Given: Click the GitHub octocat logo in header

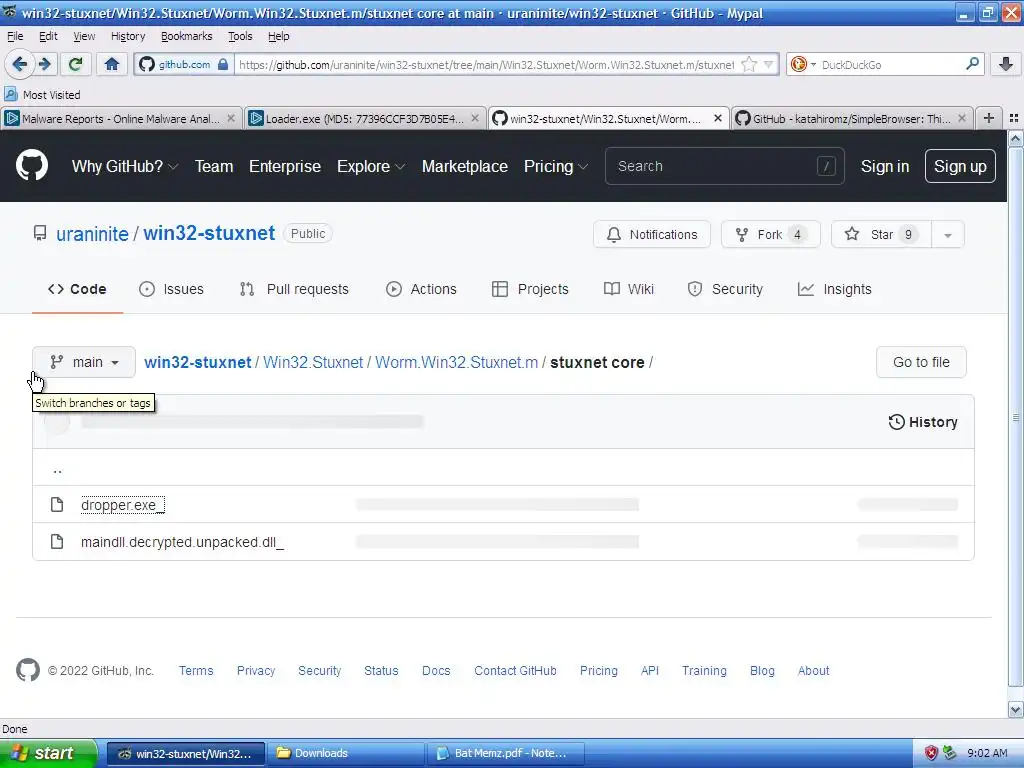Looking at the screenshot, I should 32,166.
